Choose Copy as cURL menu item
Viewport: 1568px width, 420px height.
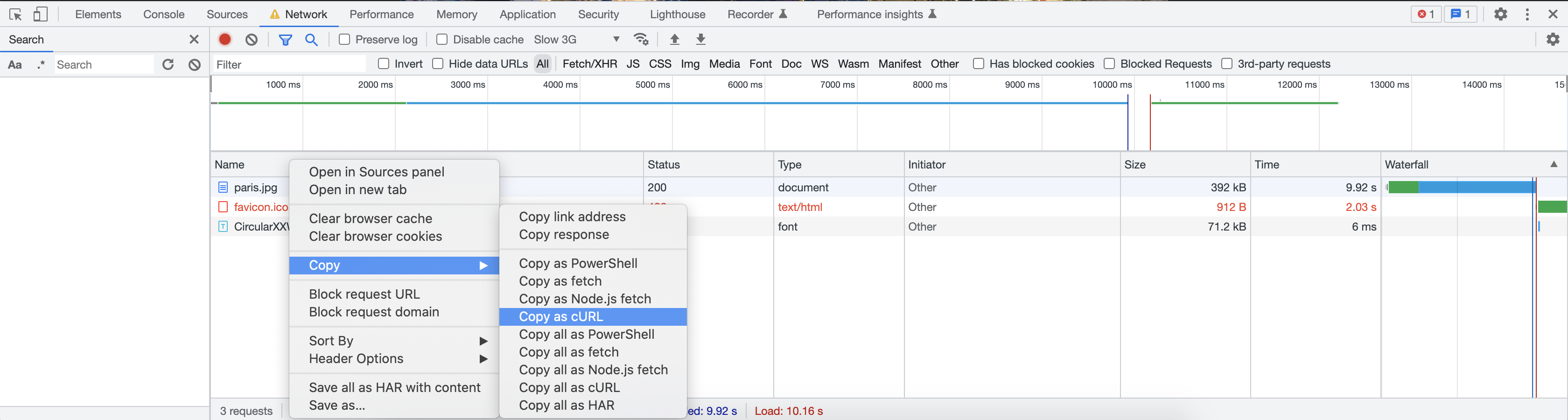point(560,316)
